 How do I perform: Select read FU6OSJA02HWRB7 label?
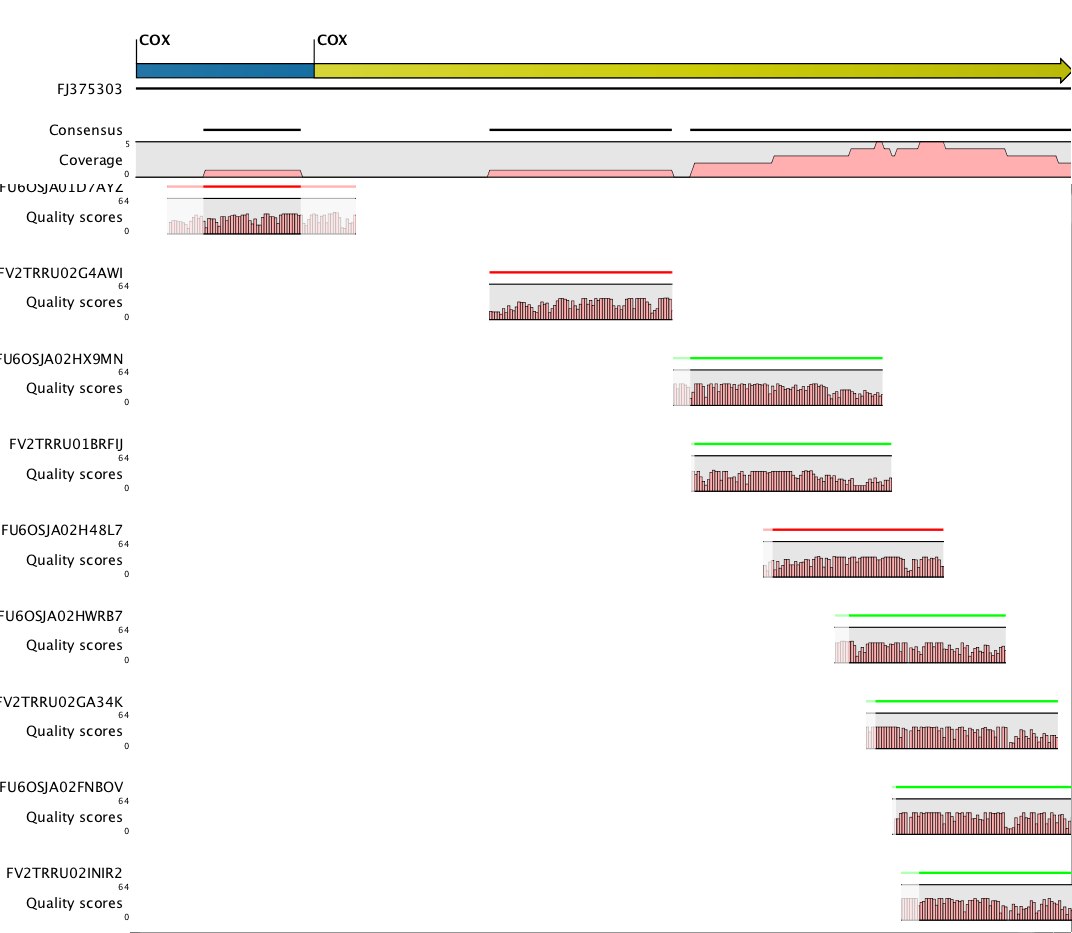click(62, 615)
